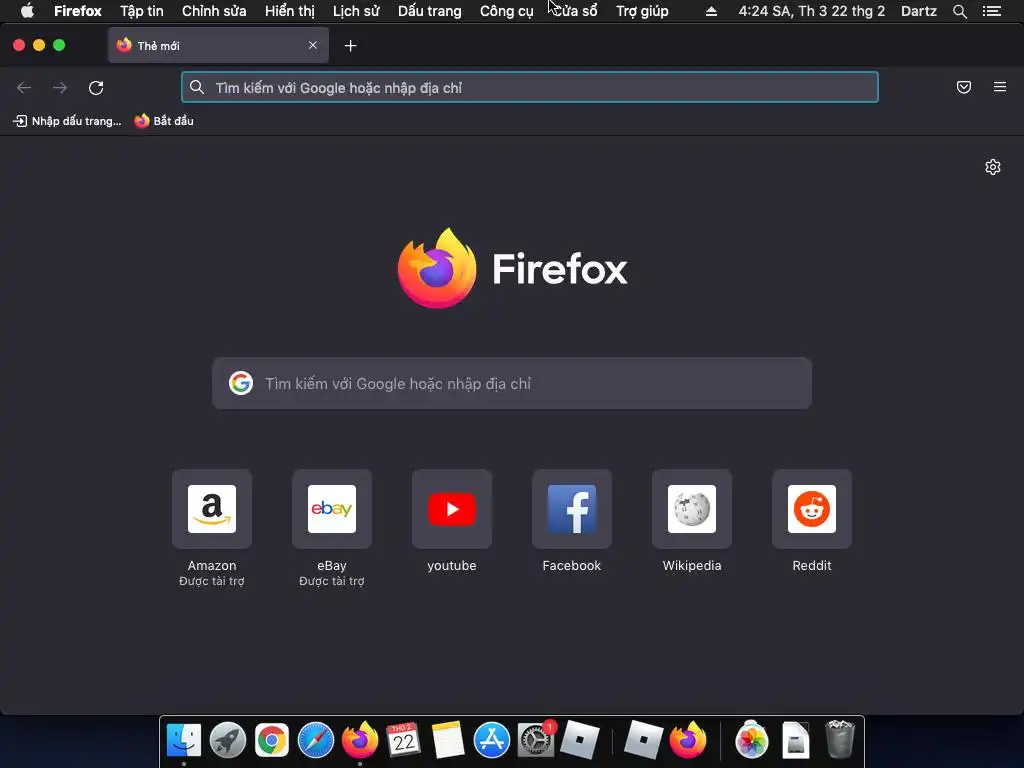Open Spotlight search magnifier in menu bar
Image resolution: width=1024 pixels, height=768 pixels.
[960, 11]
